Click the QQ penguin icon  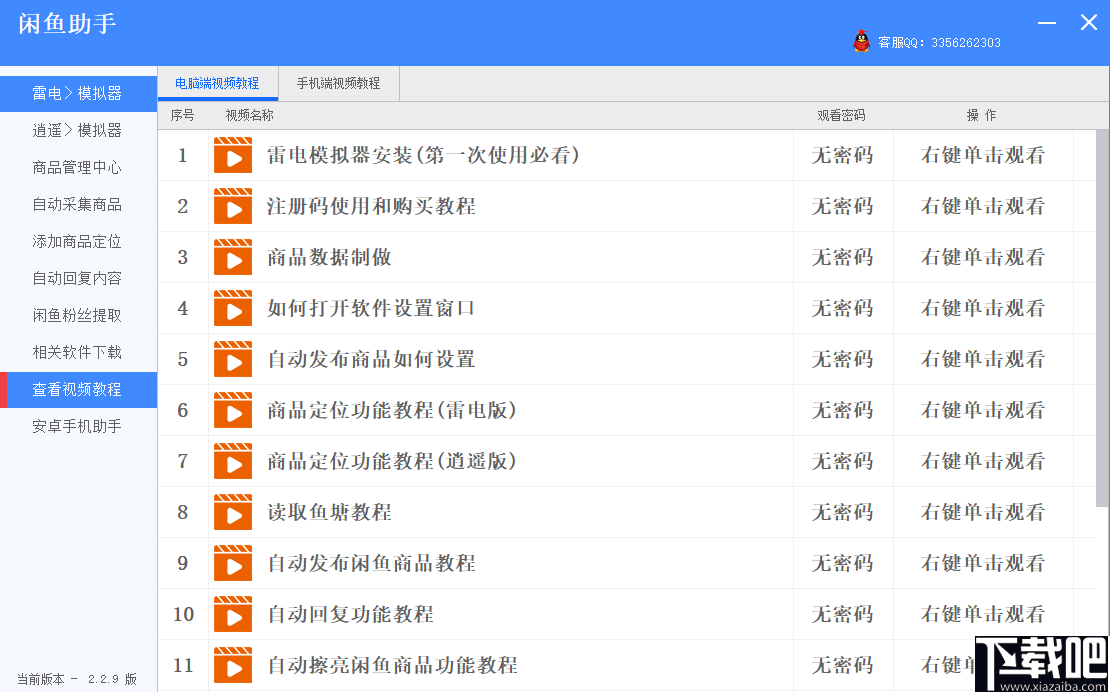(x=861, y=41)
